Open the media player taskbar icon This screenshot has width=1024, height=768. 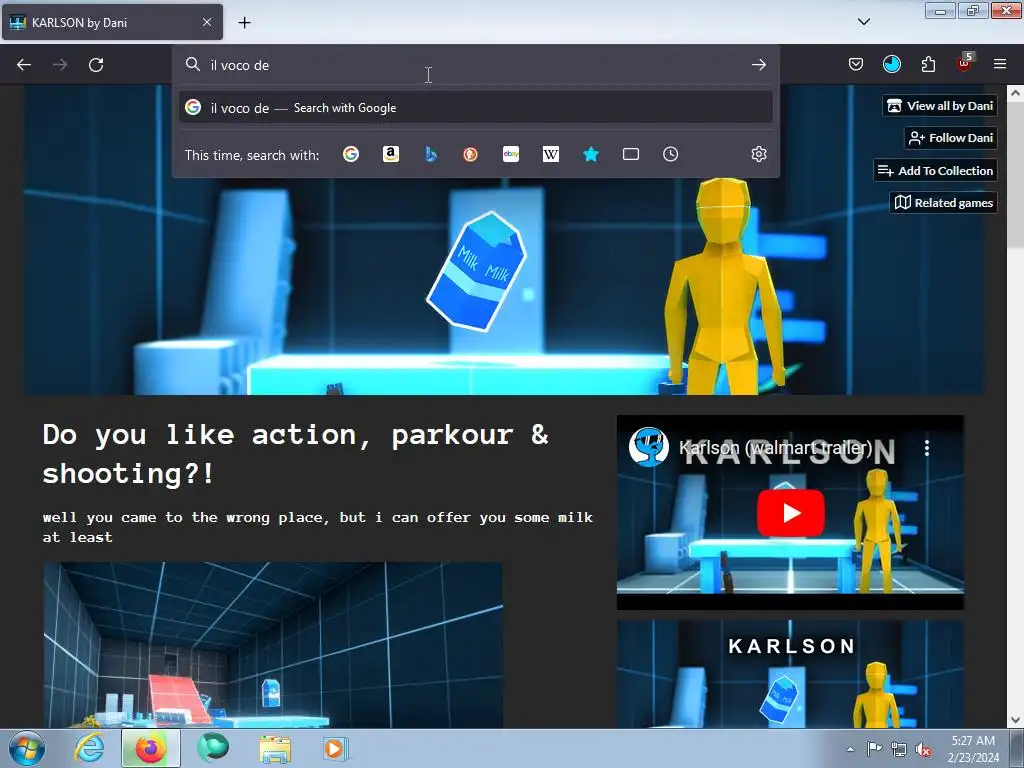pos(336,748)
